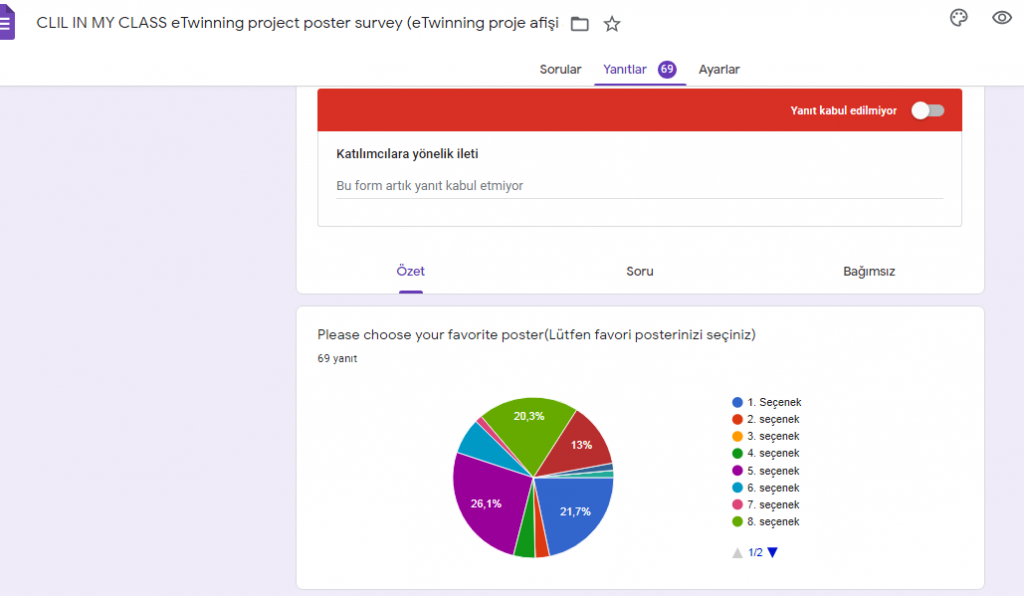Open the Google Forms home icon

8,22
